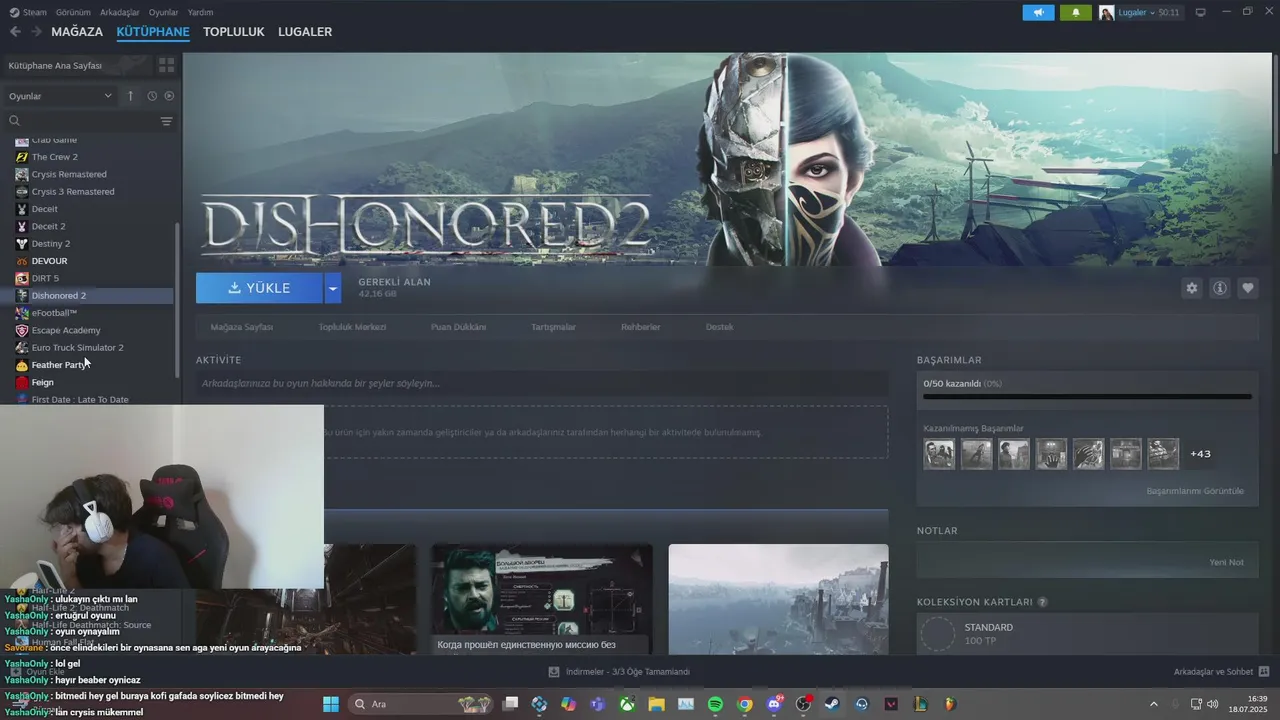Toggle the ready-to-play filter icon
The height and width of the screenshot is (720, 1280).
coord(169,96)
